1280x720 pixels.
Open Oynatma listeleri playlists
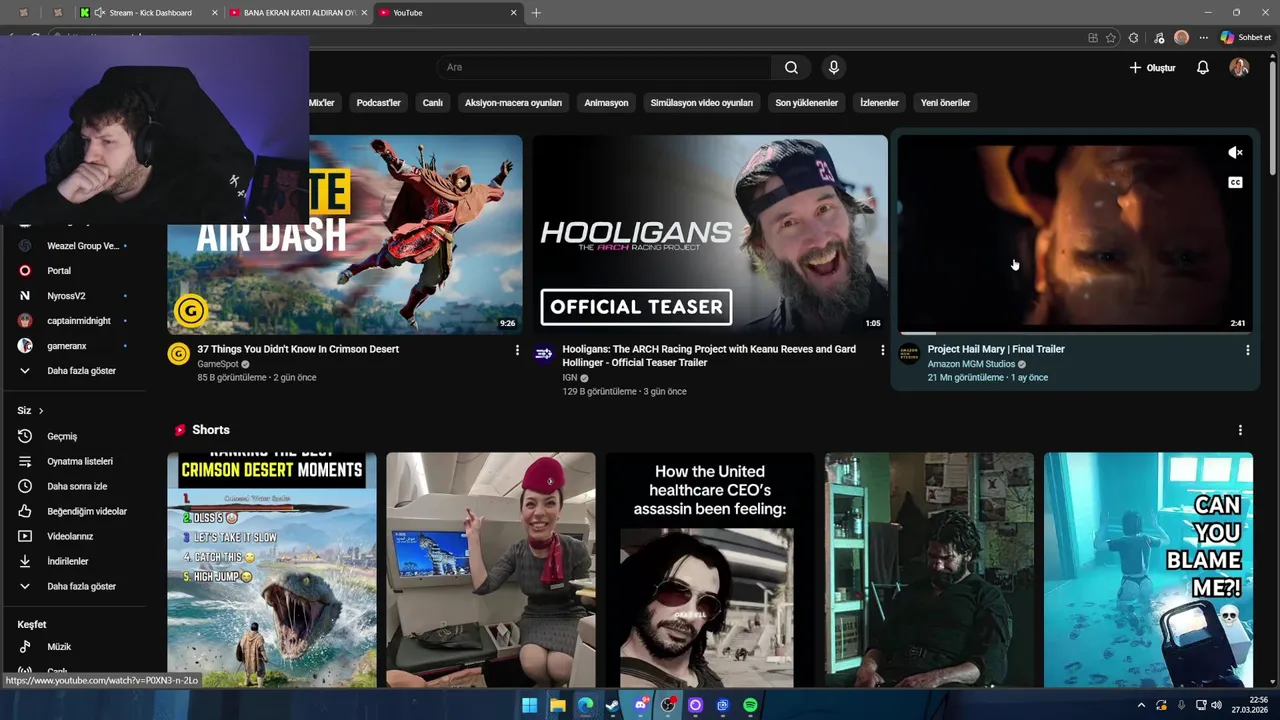pyautogui.click(x=80, y=461)
